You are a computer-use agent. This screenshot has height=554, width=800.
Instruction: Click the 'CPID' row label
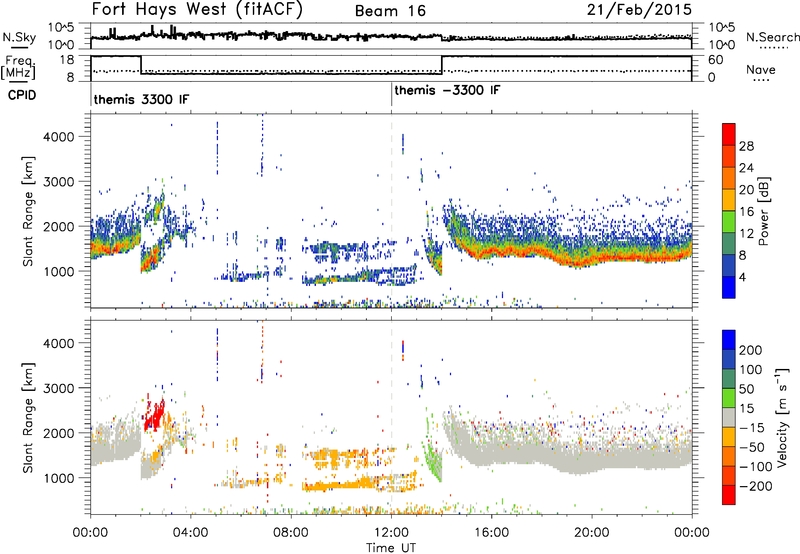coord(22,95)
